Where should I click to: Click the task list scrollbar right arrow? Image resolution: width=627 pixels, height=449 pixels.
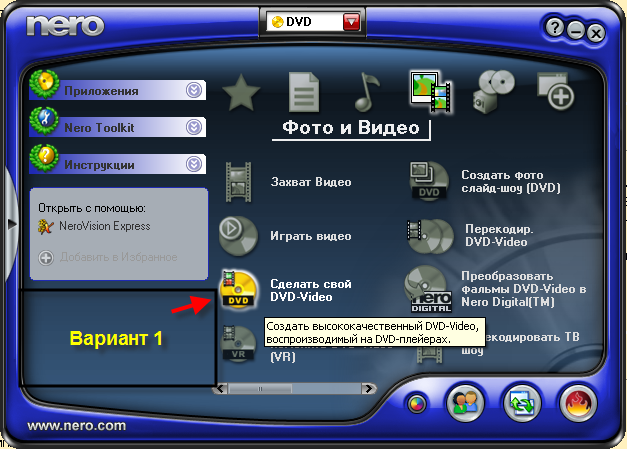pos(369,387)
